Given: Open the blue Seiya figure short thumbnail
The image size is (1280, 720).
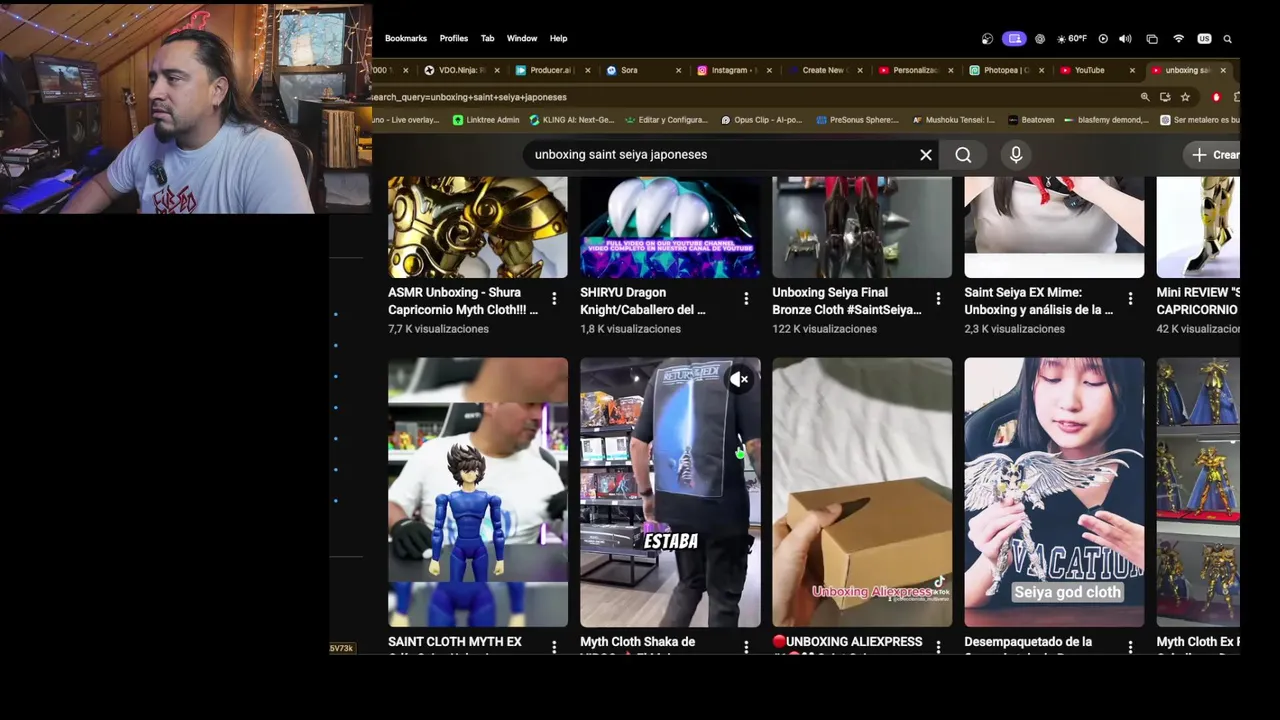Looking at the screenshot, I should tap(478, 492).
